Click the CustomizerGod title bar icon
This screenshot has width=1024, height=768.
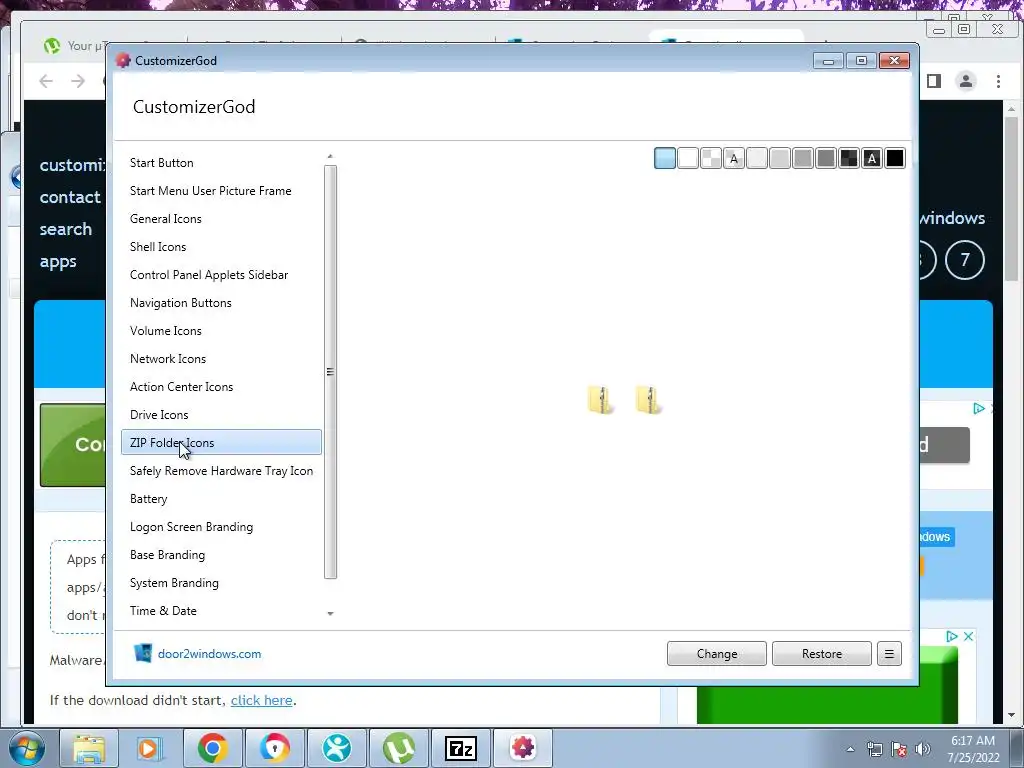tap(123, 61)
